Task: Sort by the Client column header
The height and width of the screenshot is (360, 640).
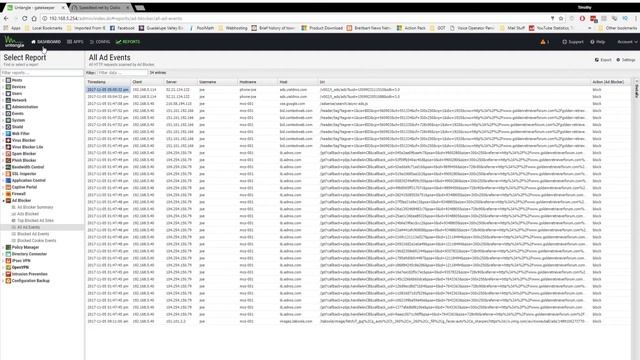Action: coord(147,82)
